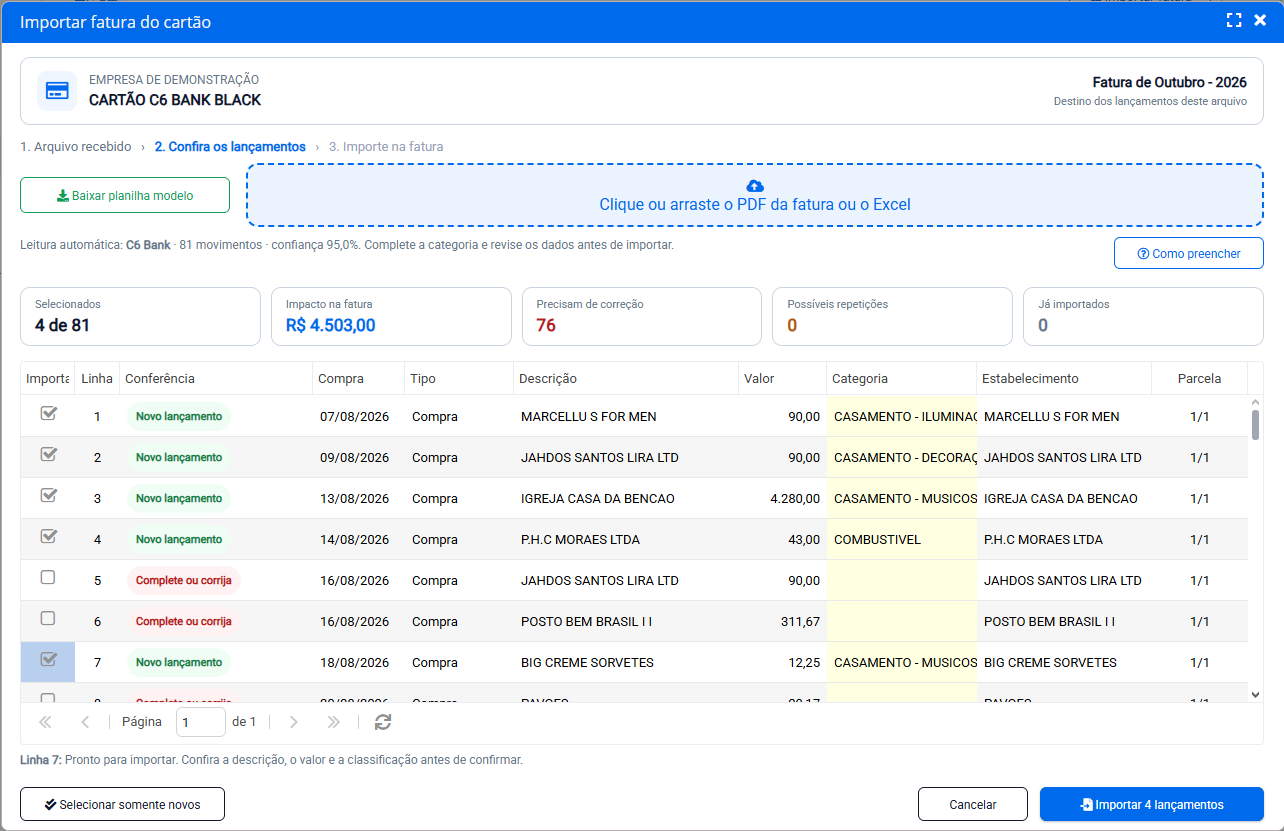Go to the first page of results

[x=45, y=722]
